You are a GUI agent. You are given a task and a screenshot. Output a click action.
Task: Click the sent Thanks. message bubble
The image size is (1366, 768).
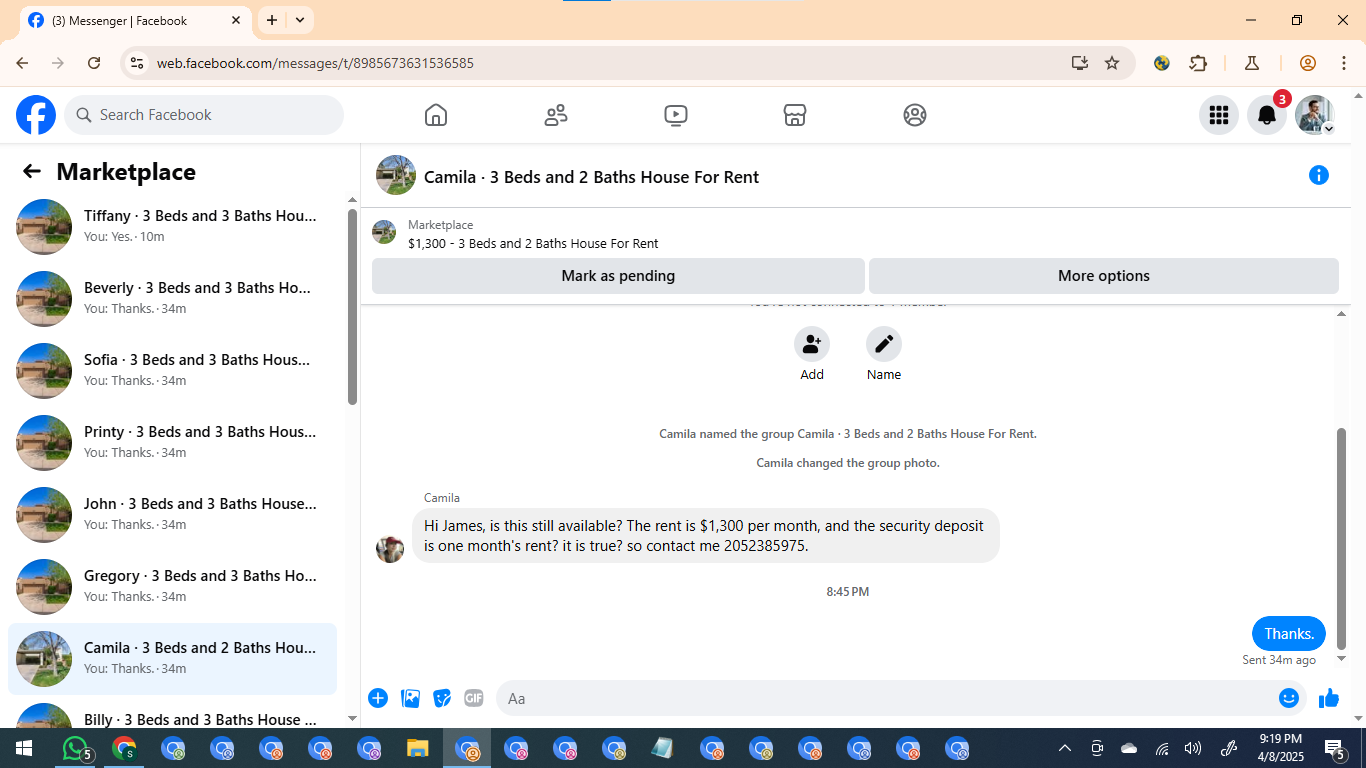tap(1289, 634)
